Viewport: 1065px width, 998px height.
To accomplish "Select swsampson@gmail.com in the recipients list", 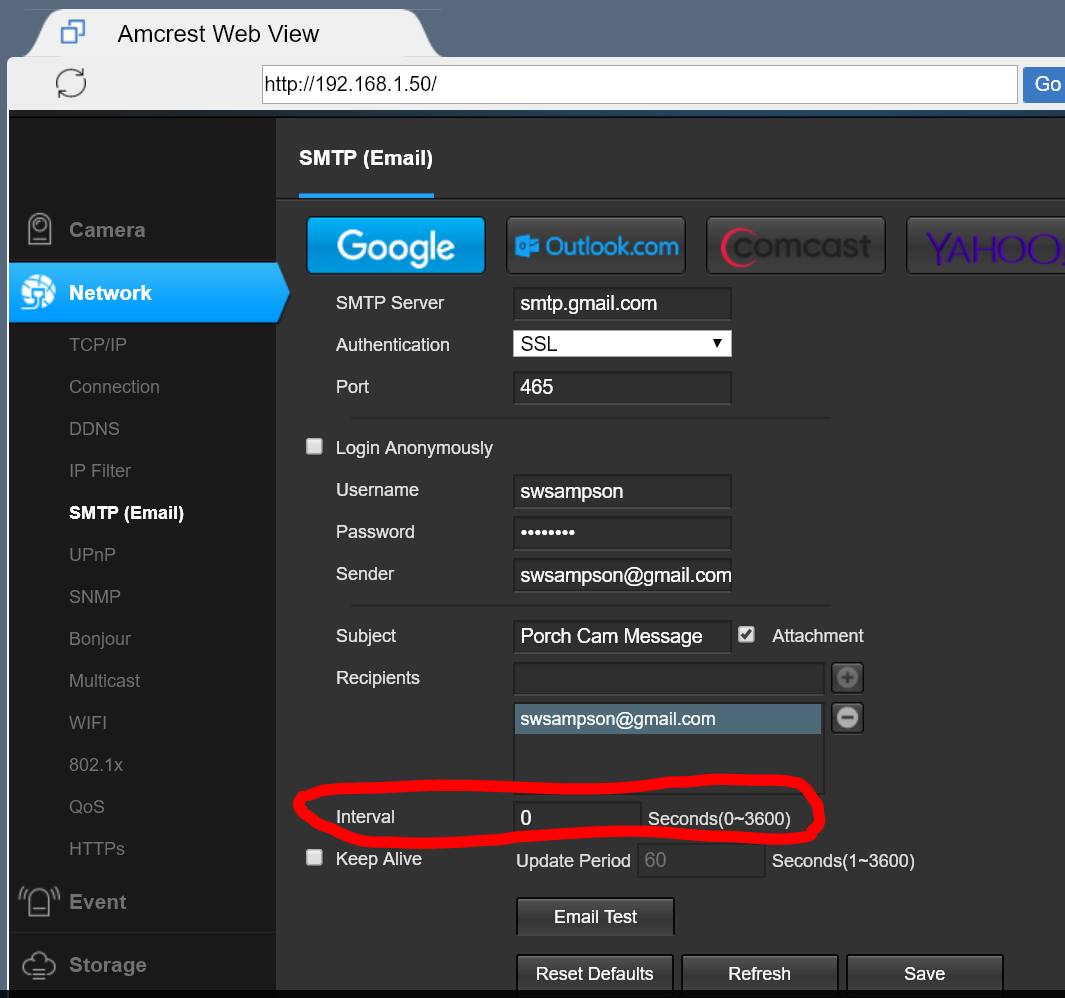I will 668,719.
